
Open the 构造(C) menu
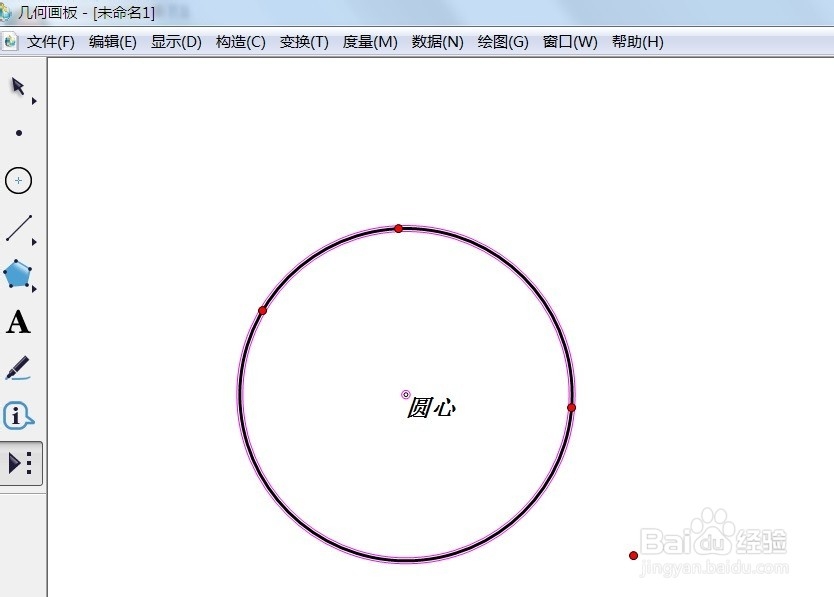pos(240,42)
